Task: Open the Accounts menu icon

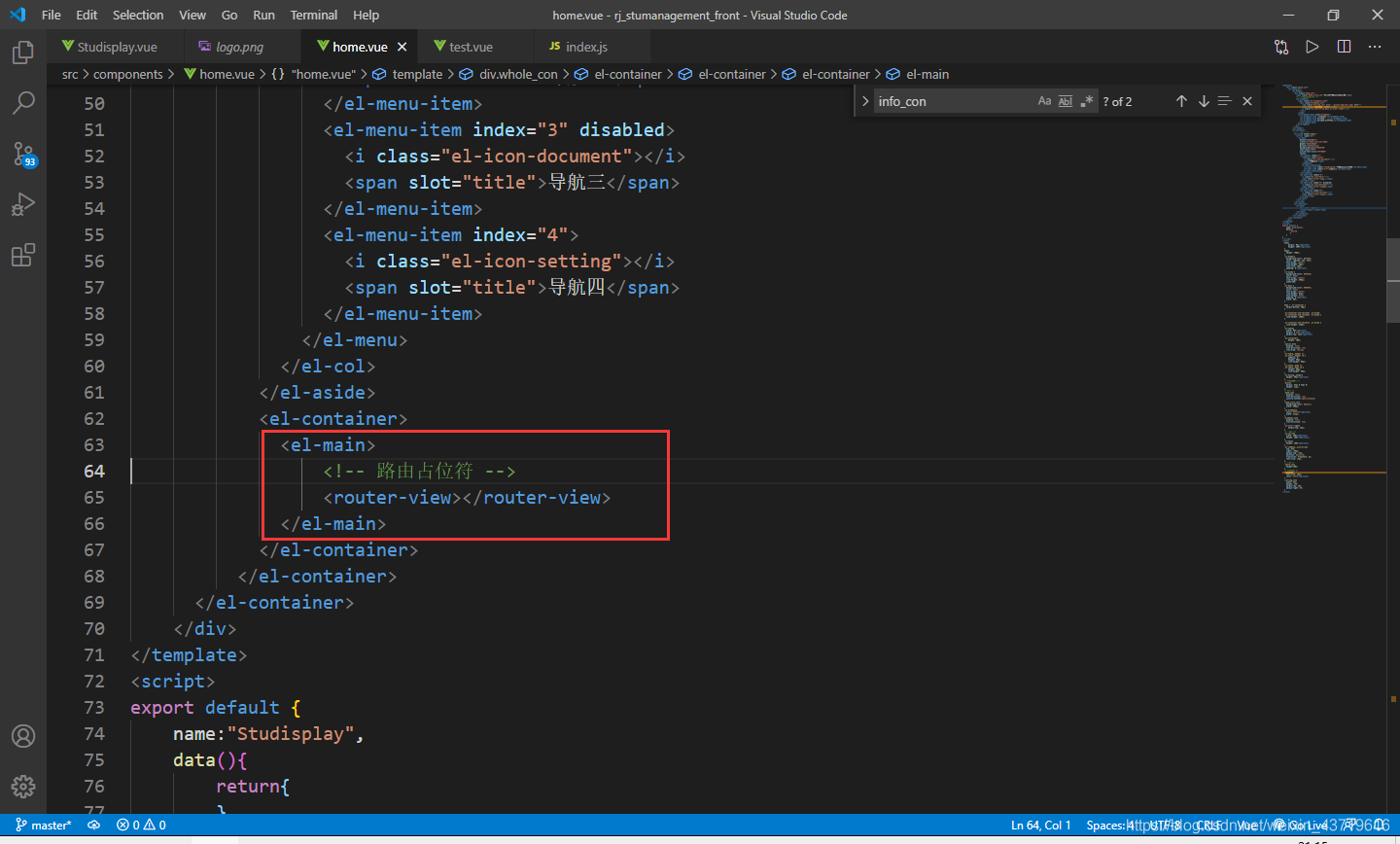Action: [x=23, y=736]
